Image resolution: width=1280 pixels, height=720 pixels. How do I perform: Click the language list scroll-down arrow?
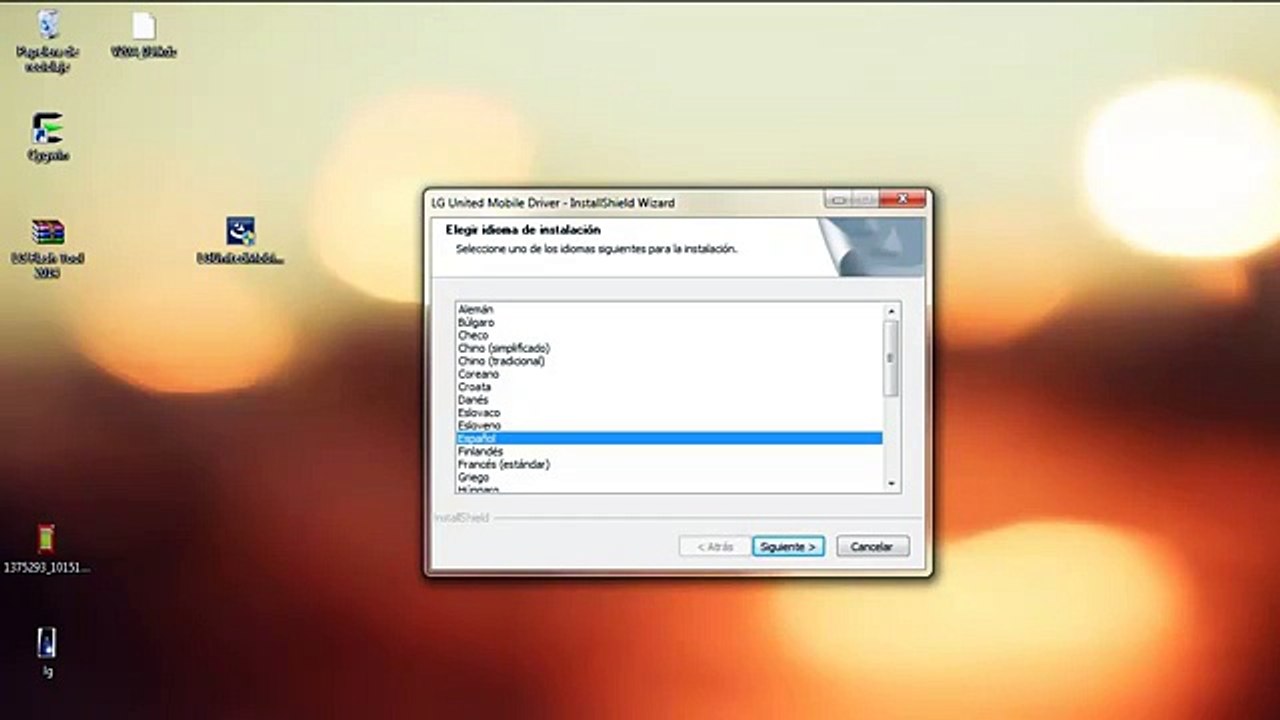coord(891,483)
